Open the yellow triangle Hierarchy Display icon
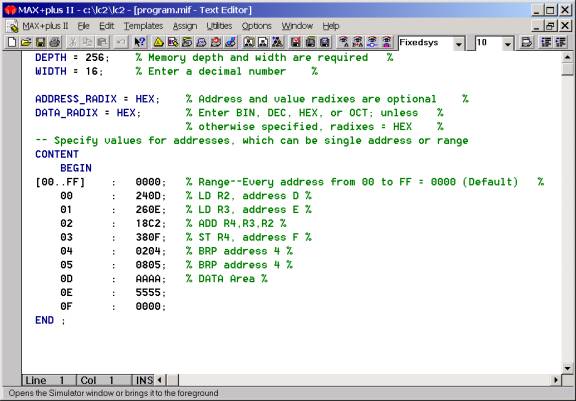The width and height of the screenshot is (576, 401). [x=158, y=42]
